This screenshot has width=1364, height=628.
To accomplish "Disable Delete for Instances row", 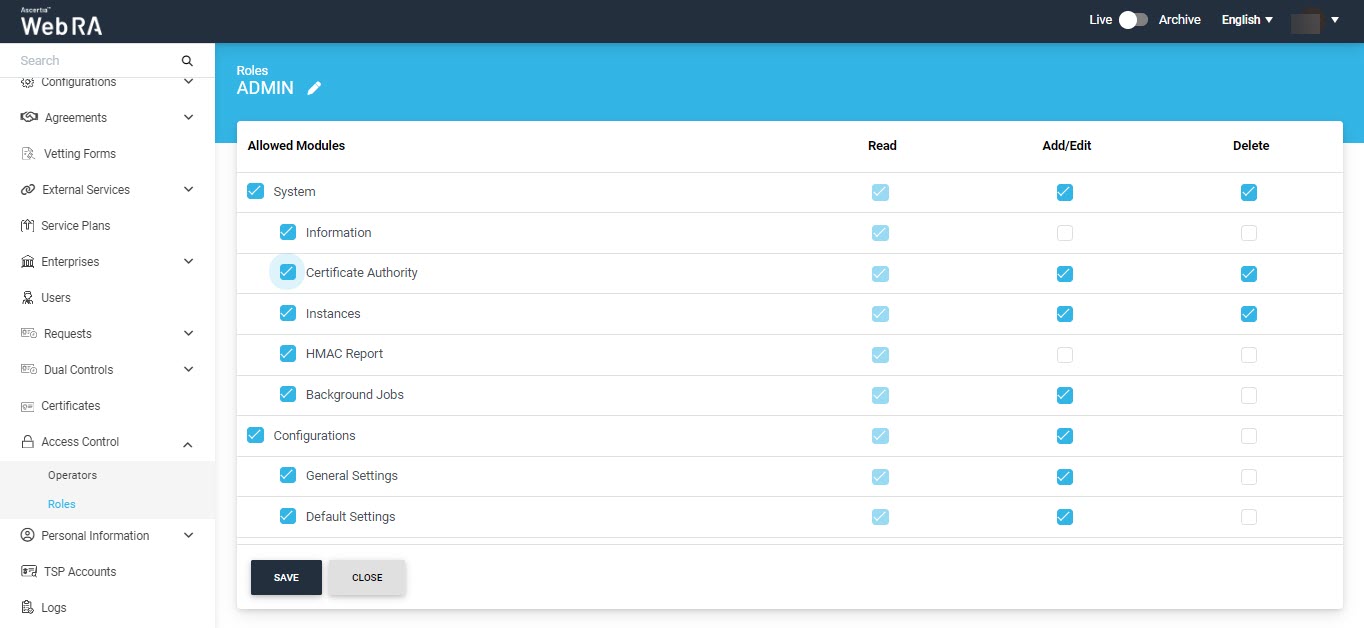I will tap(1249, 314).
